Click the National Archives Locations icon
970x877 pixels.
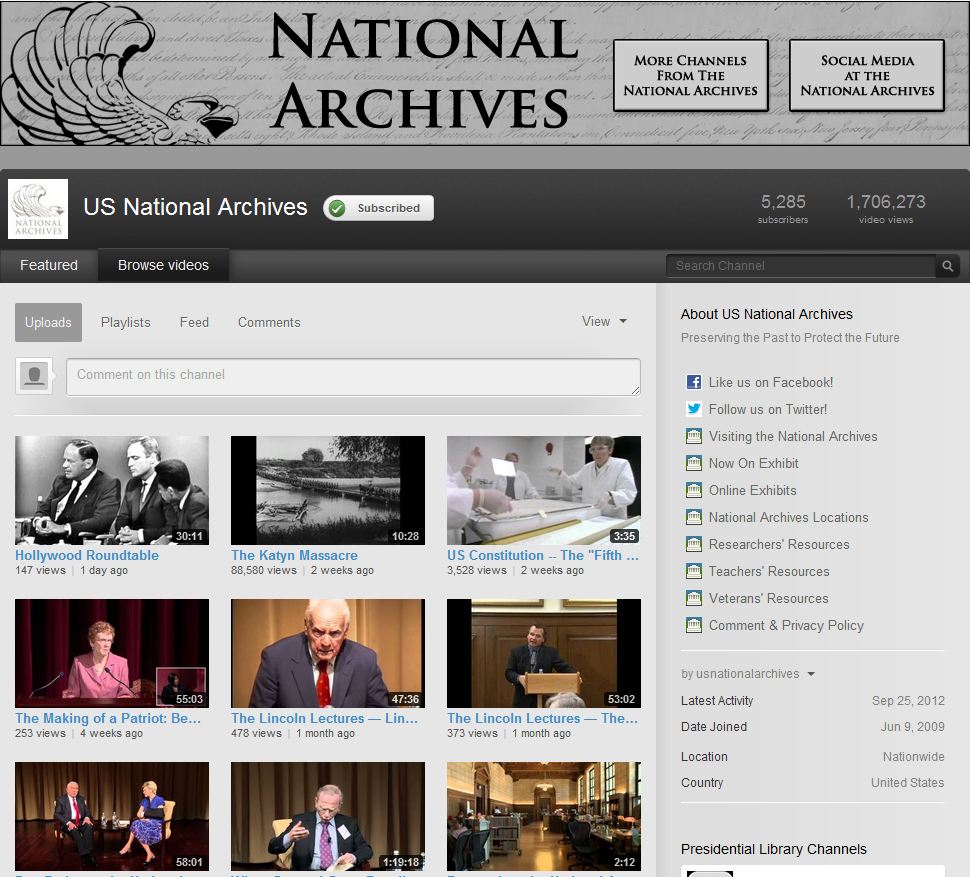[x=694, y=517]
